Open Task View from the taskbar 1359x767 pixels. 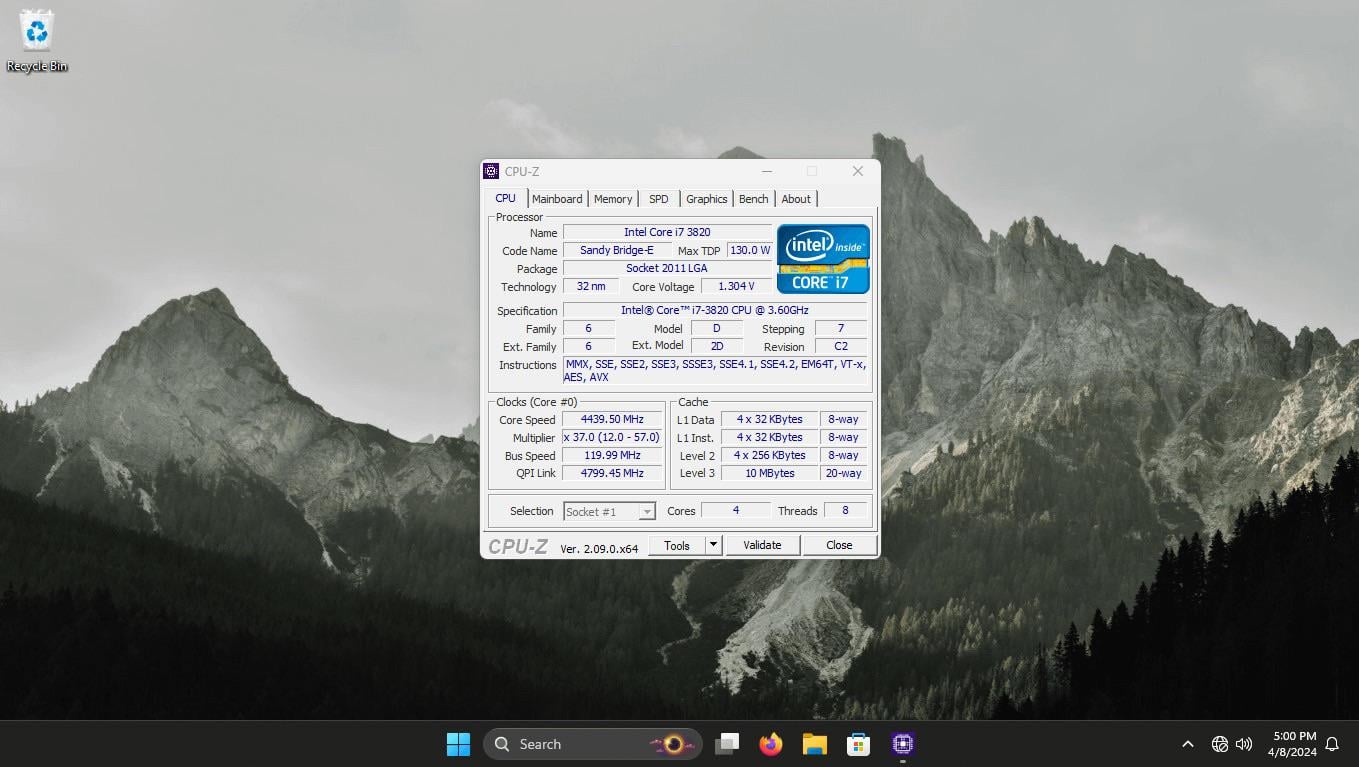pos(727,744)
